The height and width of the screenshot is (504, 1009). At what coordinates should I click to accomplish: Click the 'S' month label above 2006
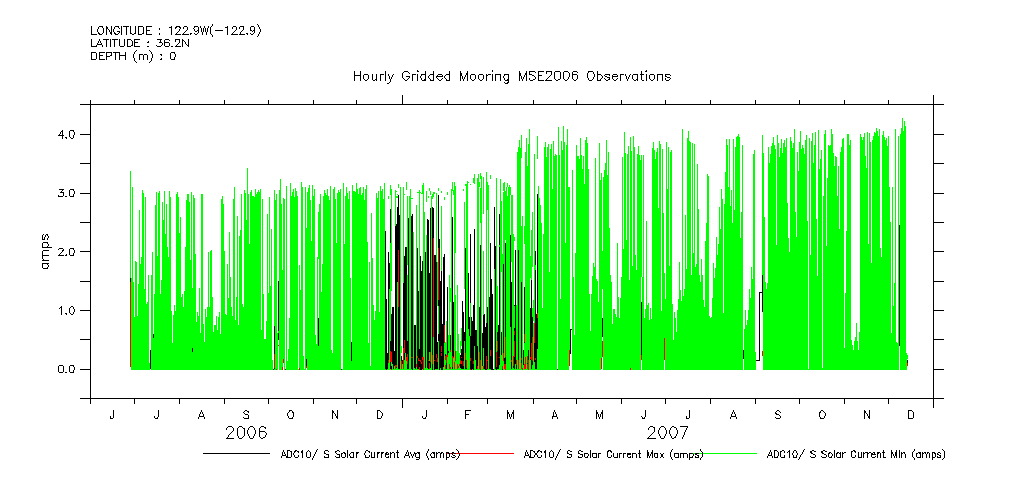point(246,414)
